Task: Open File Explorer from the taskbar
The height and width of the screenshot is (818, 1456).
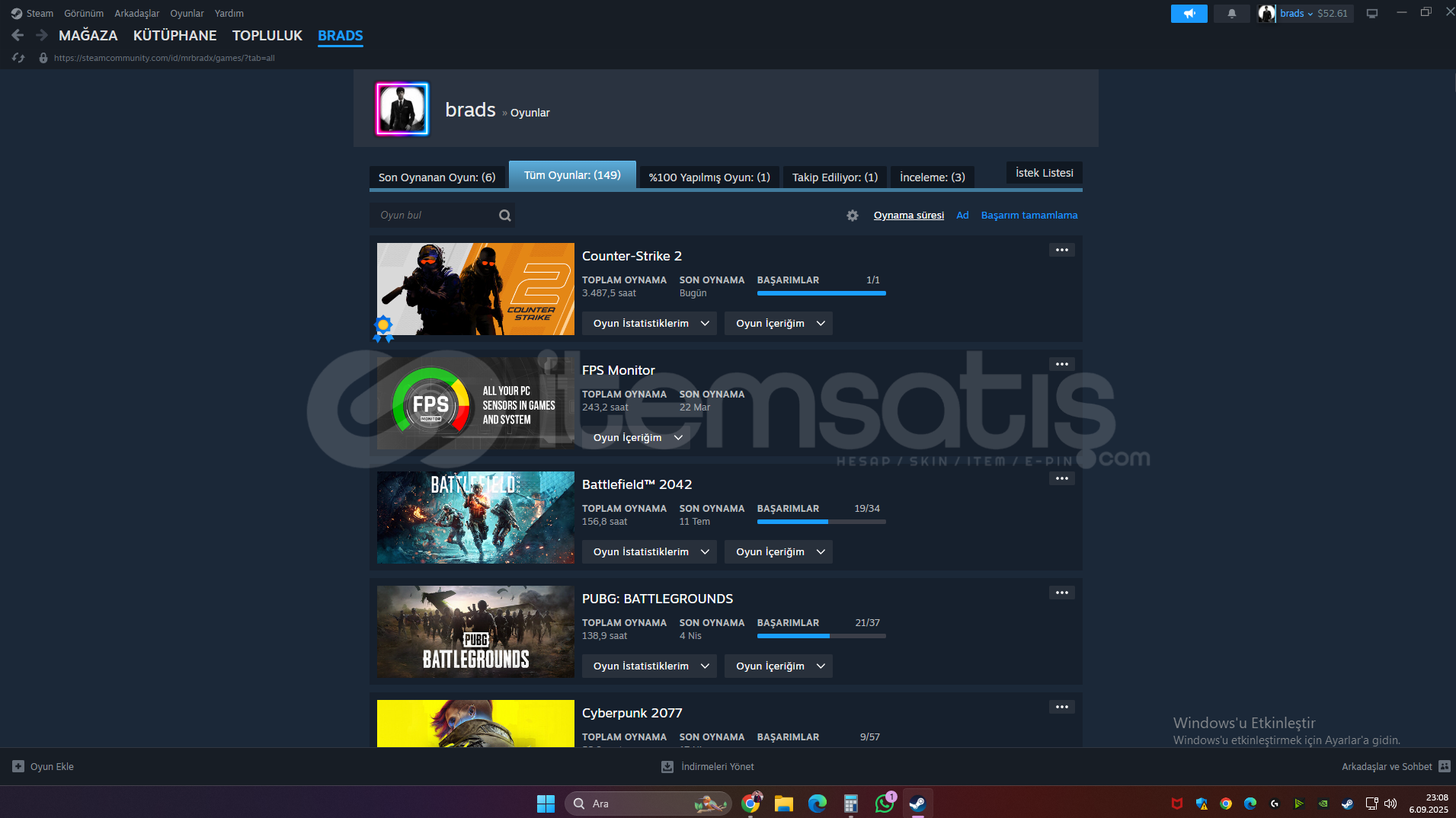Action: pyautogui.click(x=784, y=804)
